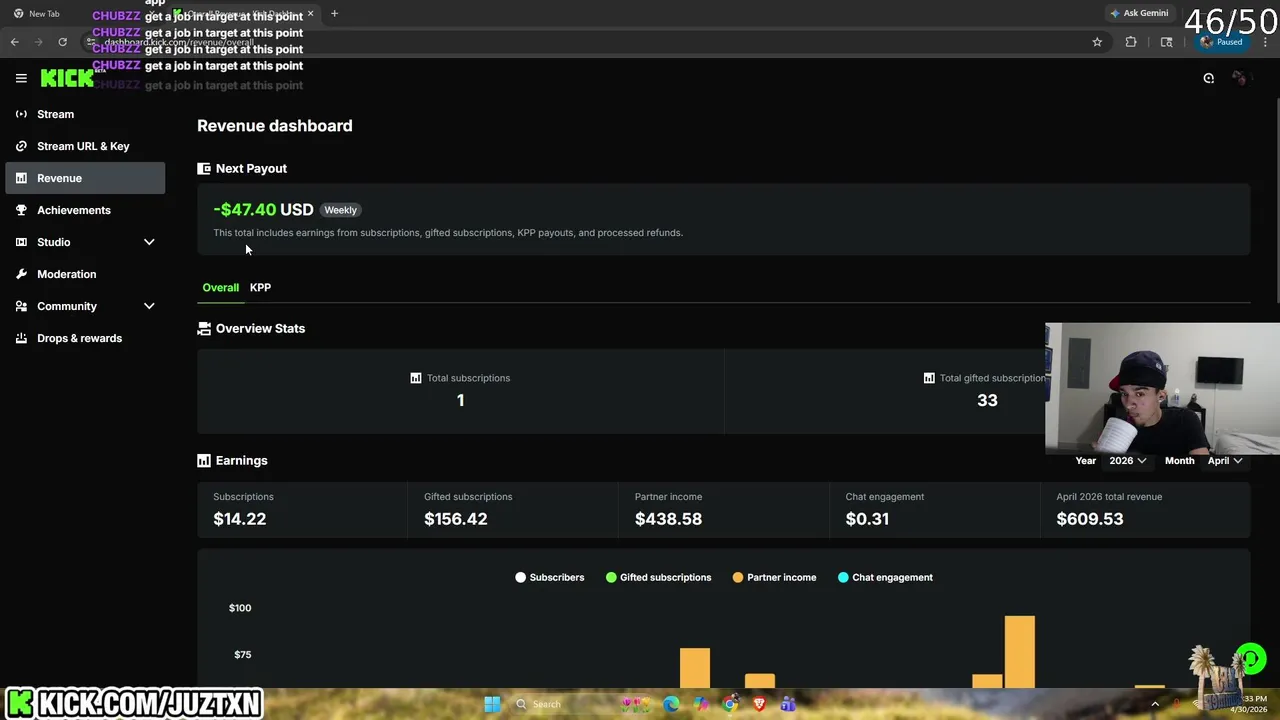1280x720 pixels.
Task: Click the Moderation wrench icon
Action: point(21,274)
